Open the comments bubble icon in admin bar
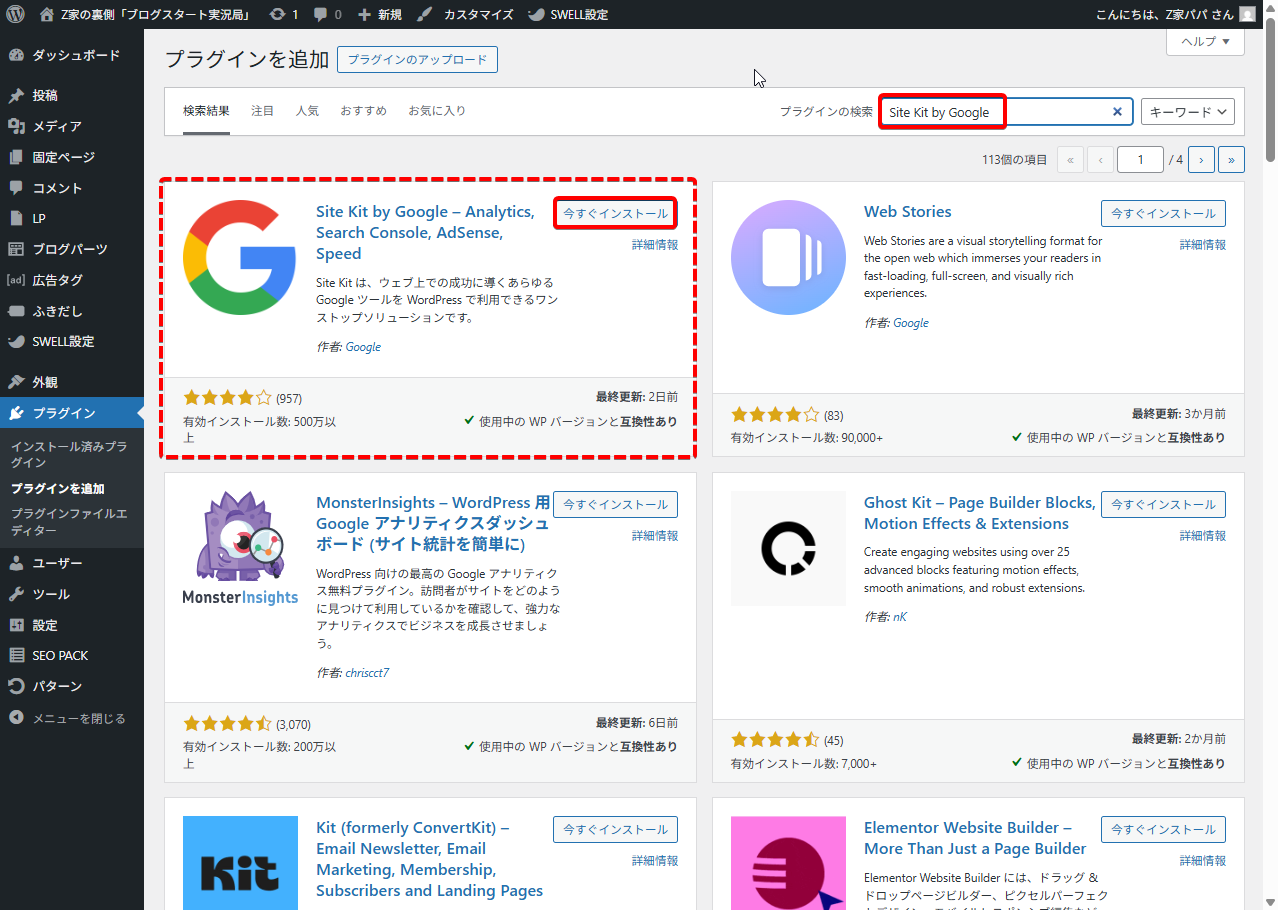 [320, 15]
